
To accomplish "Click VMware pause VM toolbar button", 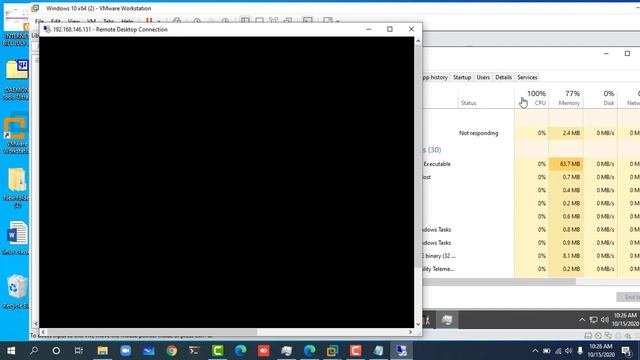I will point(149,20).
